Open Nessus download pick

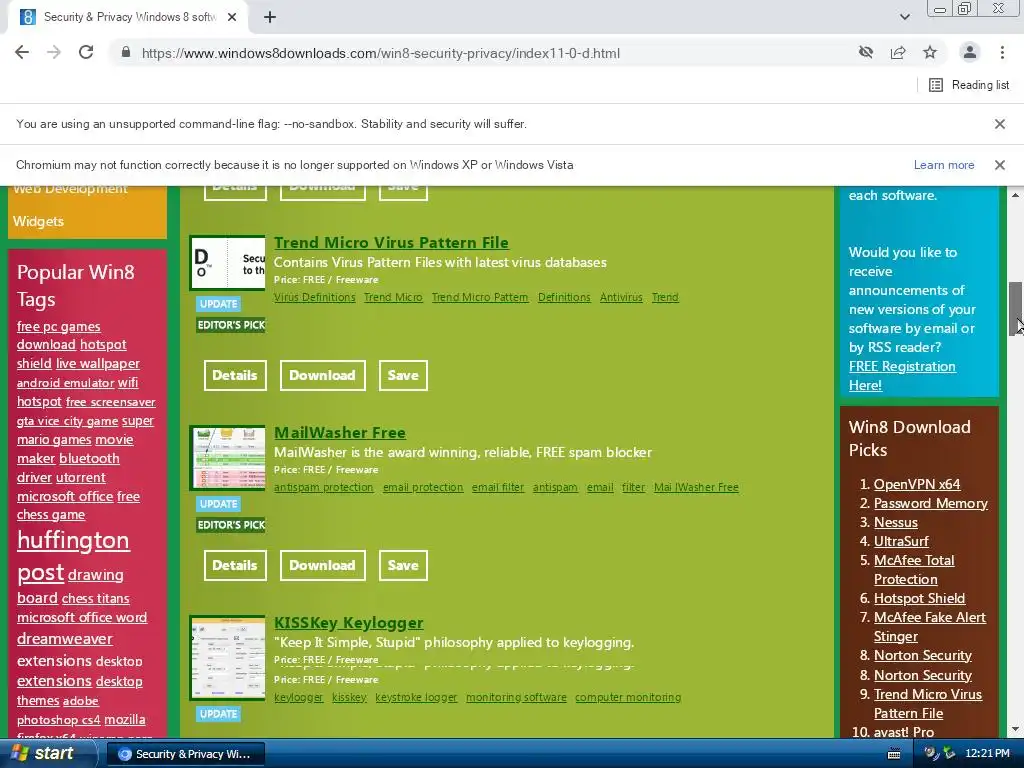click(x=896, y=522)
